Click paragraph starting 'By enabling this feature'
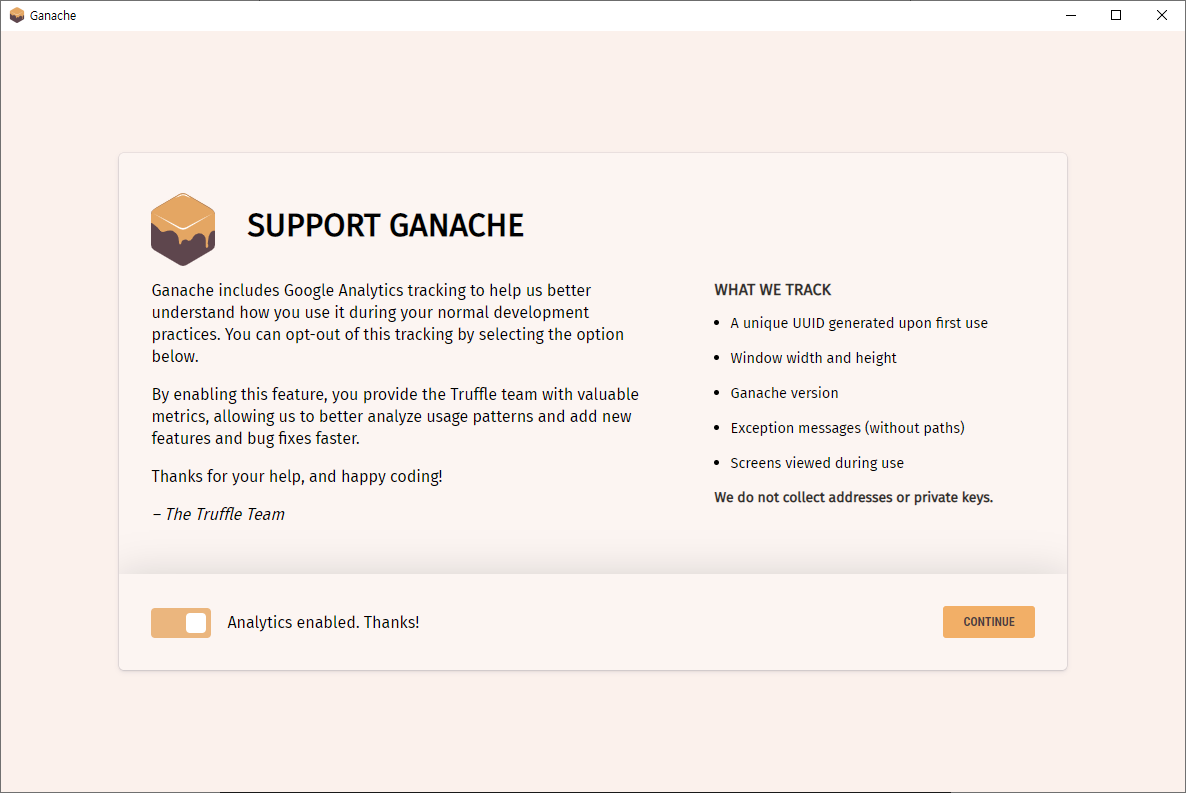The image size is (1186, 793). click(395, 416)
